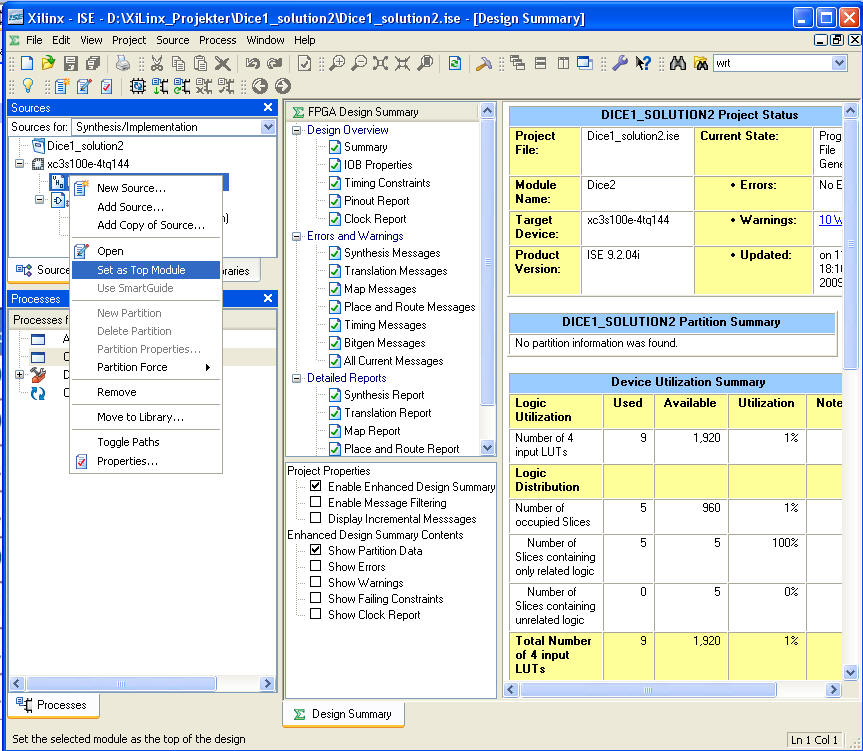Check Display Incremental Messages
The width and height of the screenshot is (863, 751).
pos(315,518)
